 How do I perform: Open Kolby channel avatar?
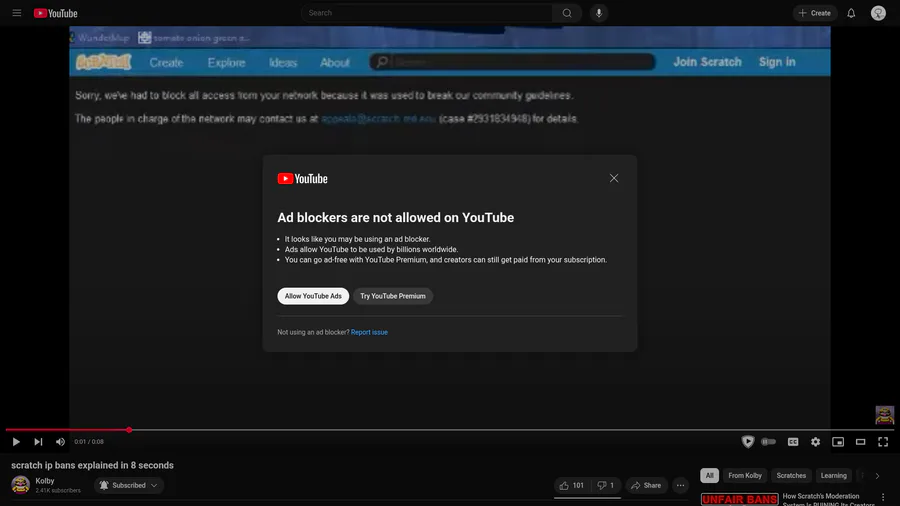[x=21, y=485]
